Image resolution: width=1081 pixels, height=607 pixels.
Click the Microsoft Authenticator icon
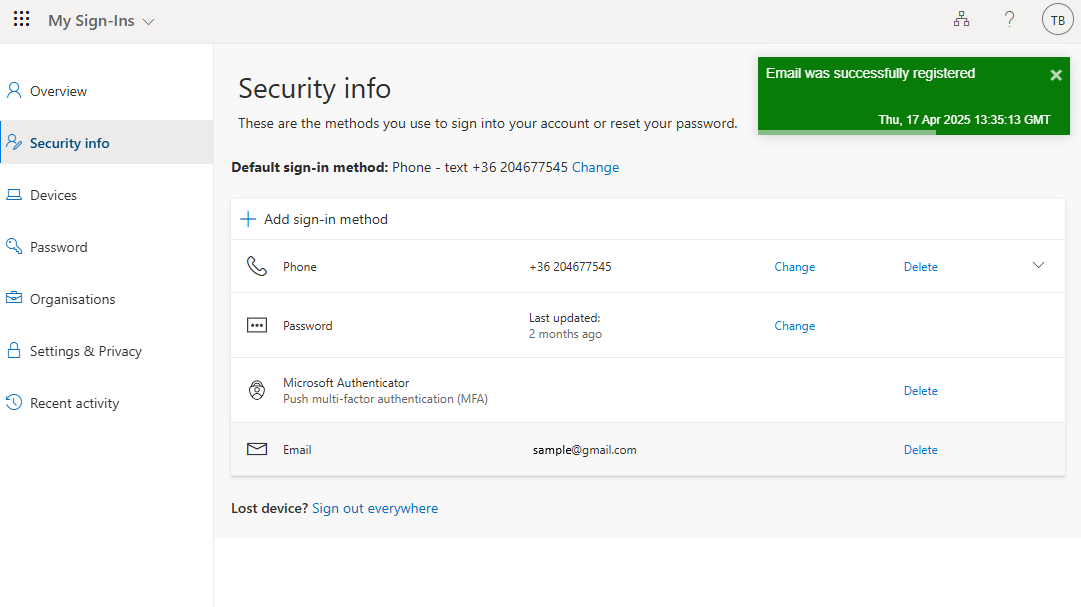[x=257, y=391]
